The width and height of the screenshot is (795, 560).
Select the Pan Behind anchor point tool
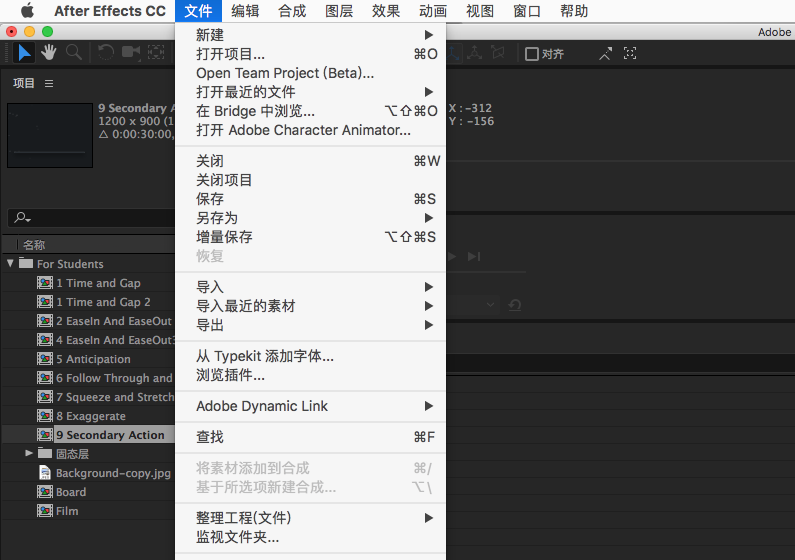click(x=156, y=52)
